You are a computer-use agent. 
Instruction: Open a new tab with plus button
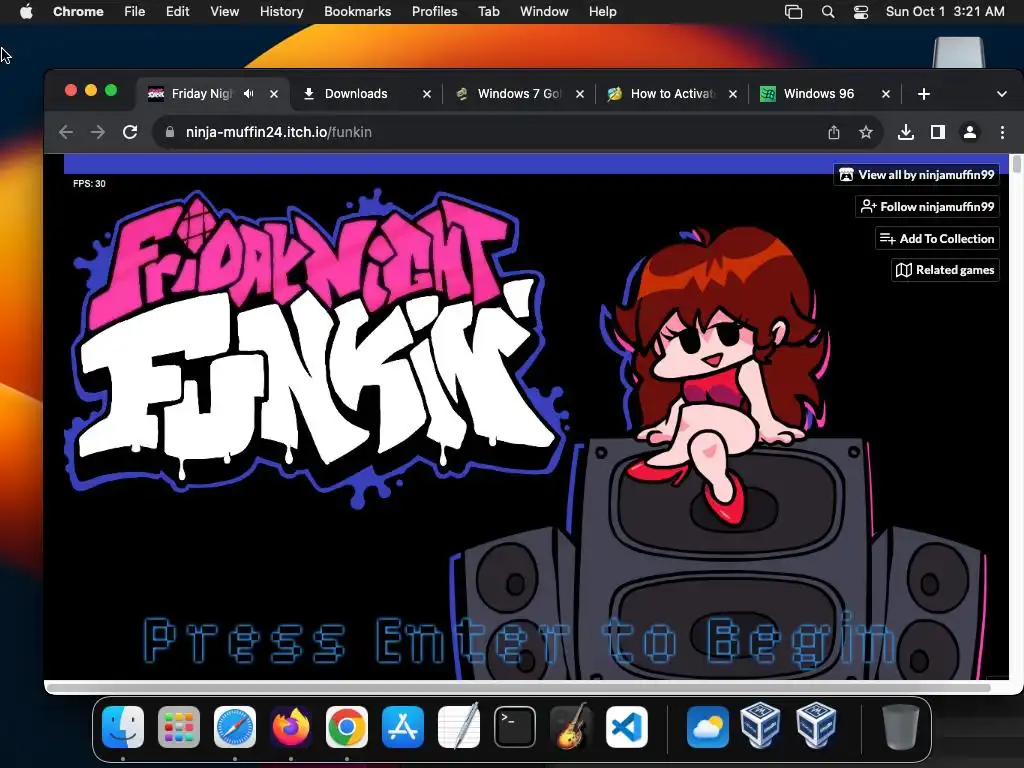[923, 94]
